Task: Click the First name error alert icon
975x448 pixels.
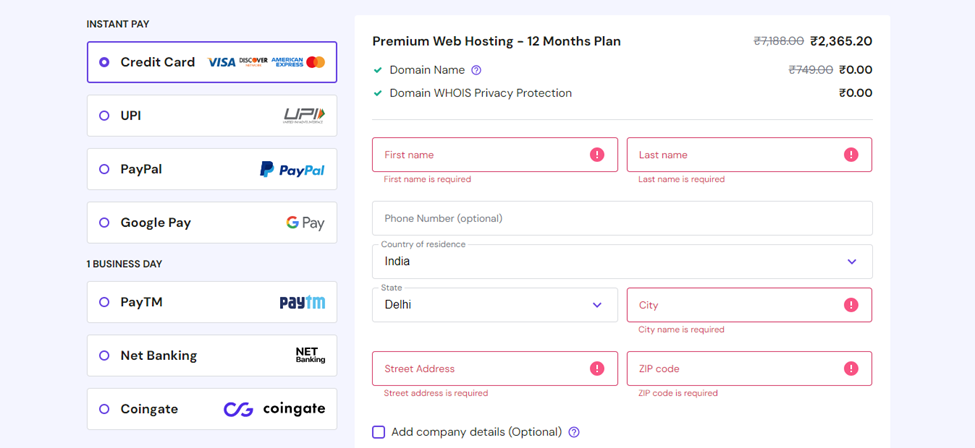Action: (x=597, y=154)
